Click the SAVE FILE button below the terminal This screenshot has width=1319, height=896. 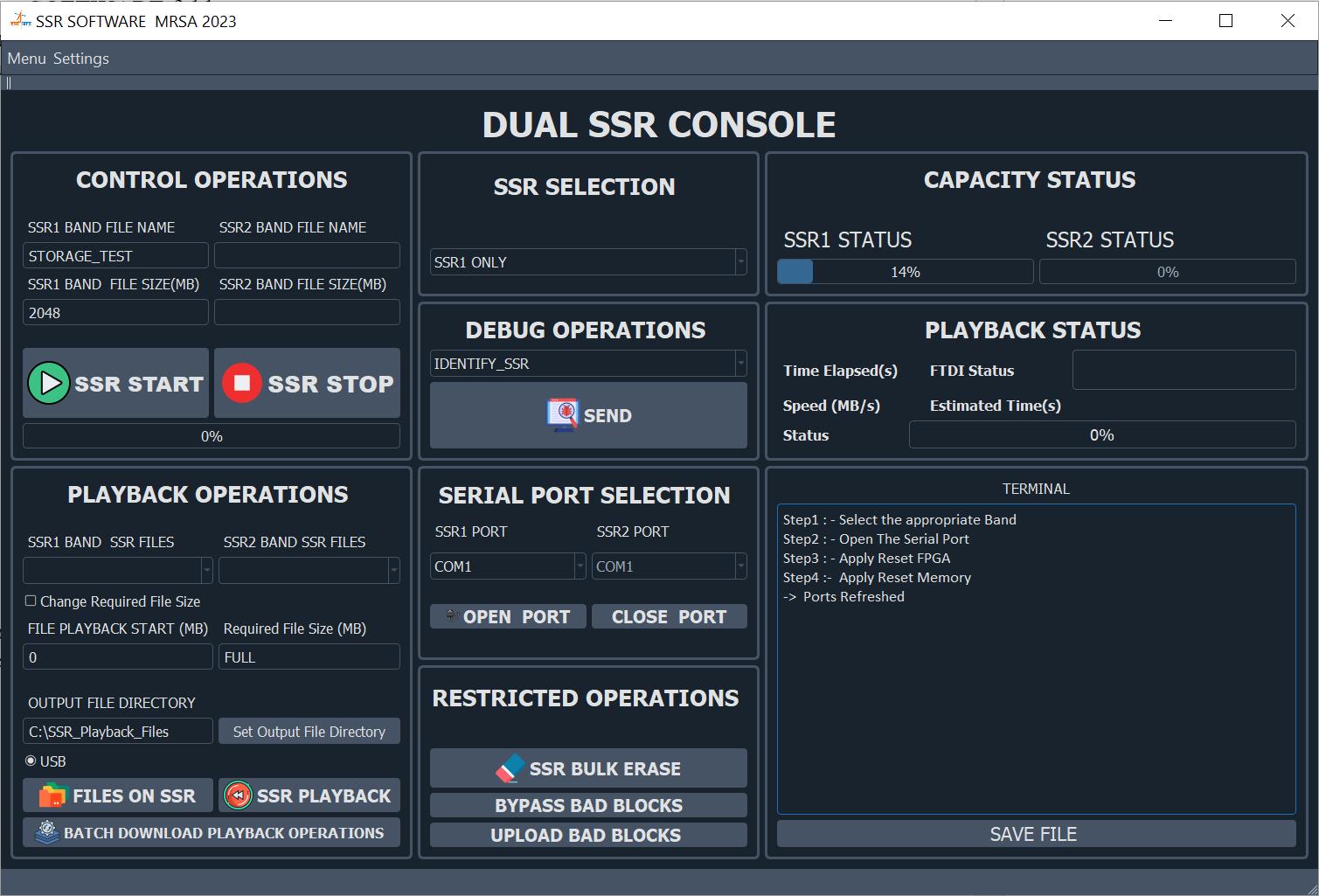click(1033, 833)
